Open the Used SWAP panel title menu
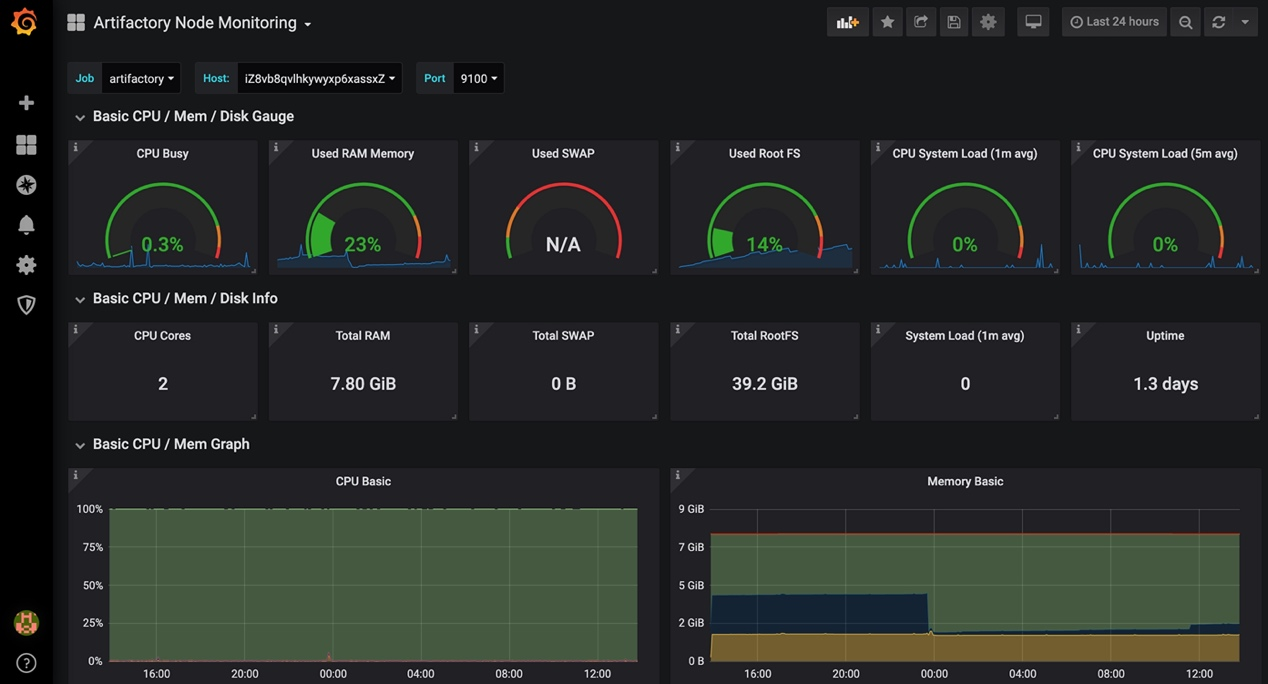The width and height of the screenshot is (1268, 684). [x=563, y=153]
